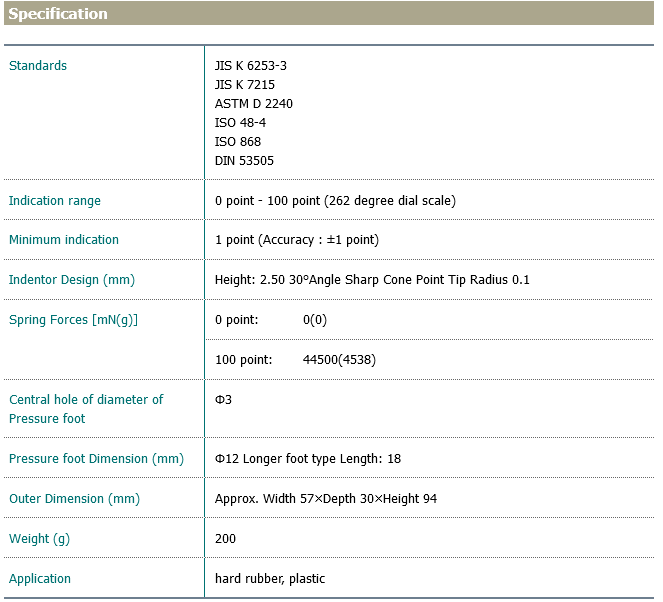Click the Spring Forces [mN(g)] label
Image resolution: width=663 pixels, height=602 pixels.
tap(73, 320)
